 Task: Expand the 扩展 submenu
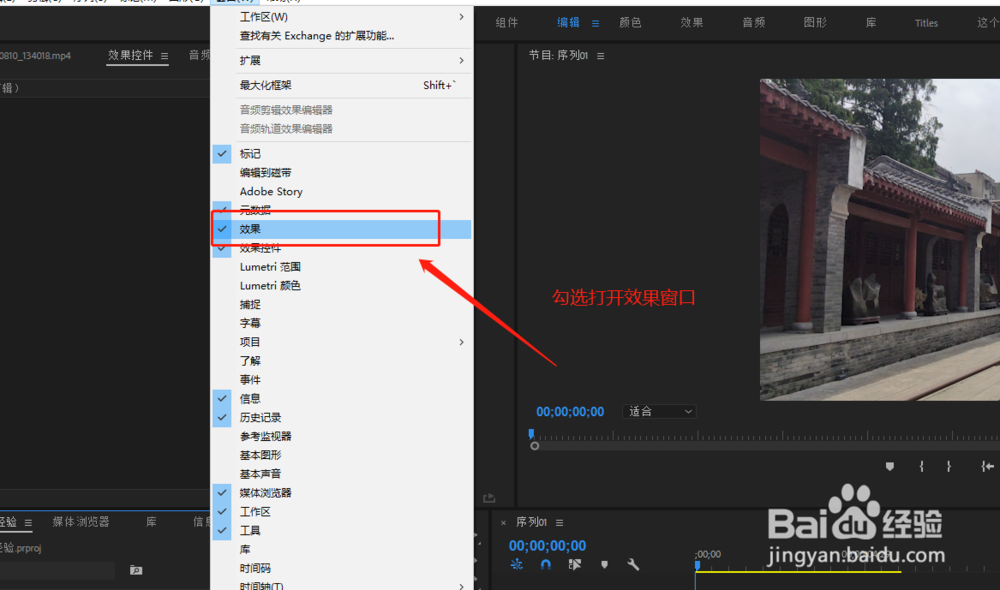pos(341,61)
